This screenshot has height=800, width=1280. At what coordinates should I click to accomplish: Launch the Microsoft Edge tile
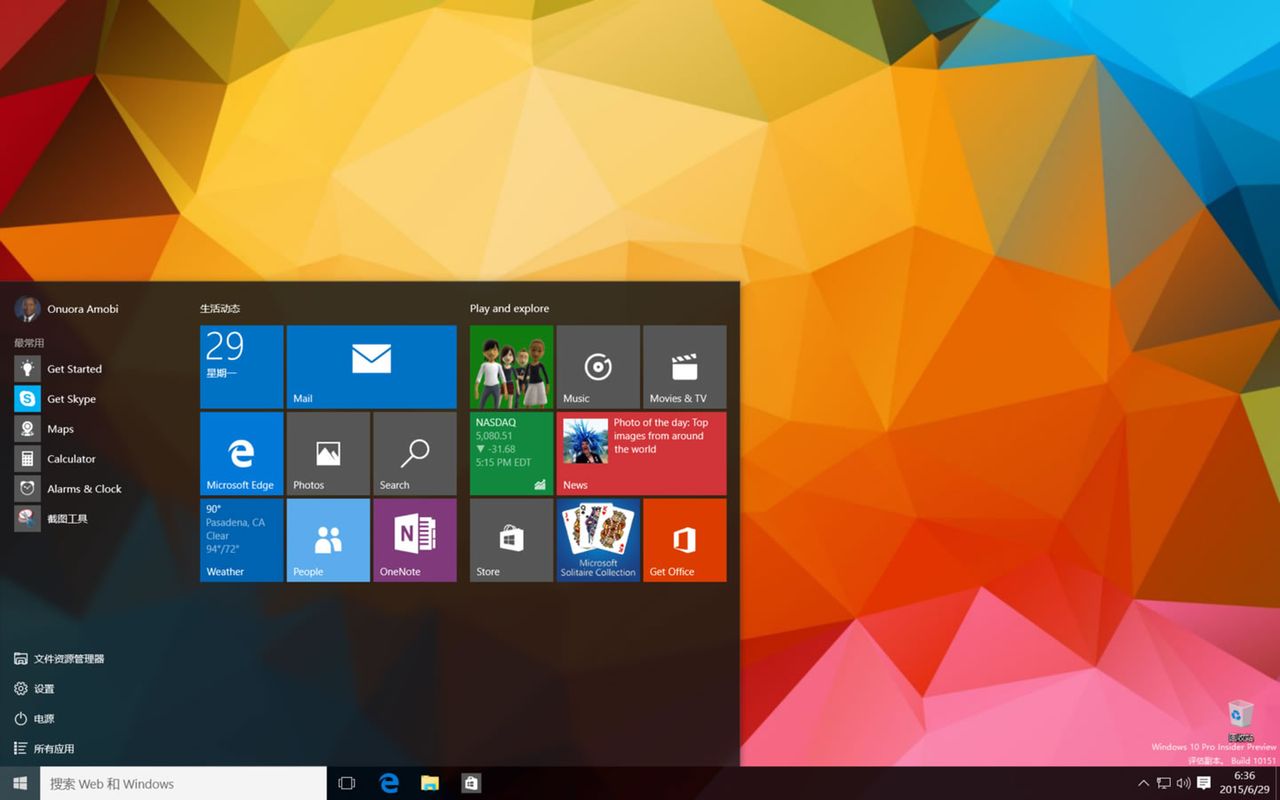click(241, 453)
